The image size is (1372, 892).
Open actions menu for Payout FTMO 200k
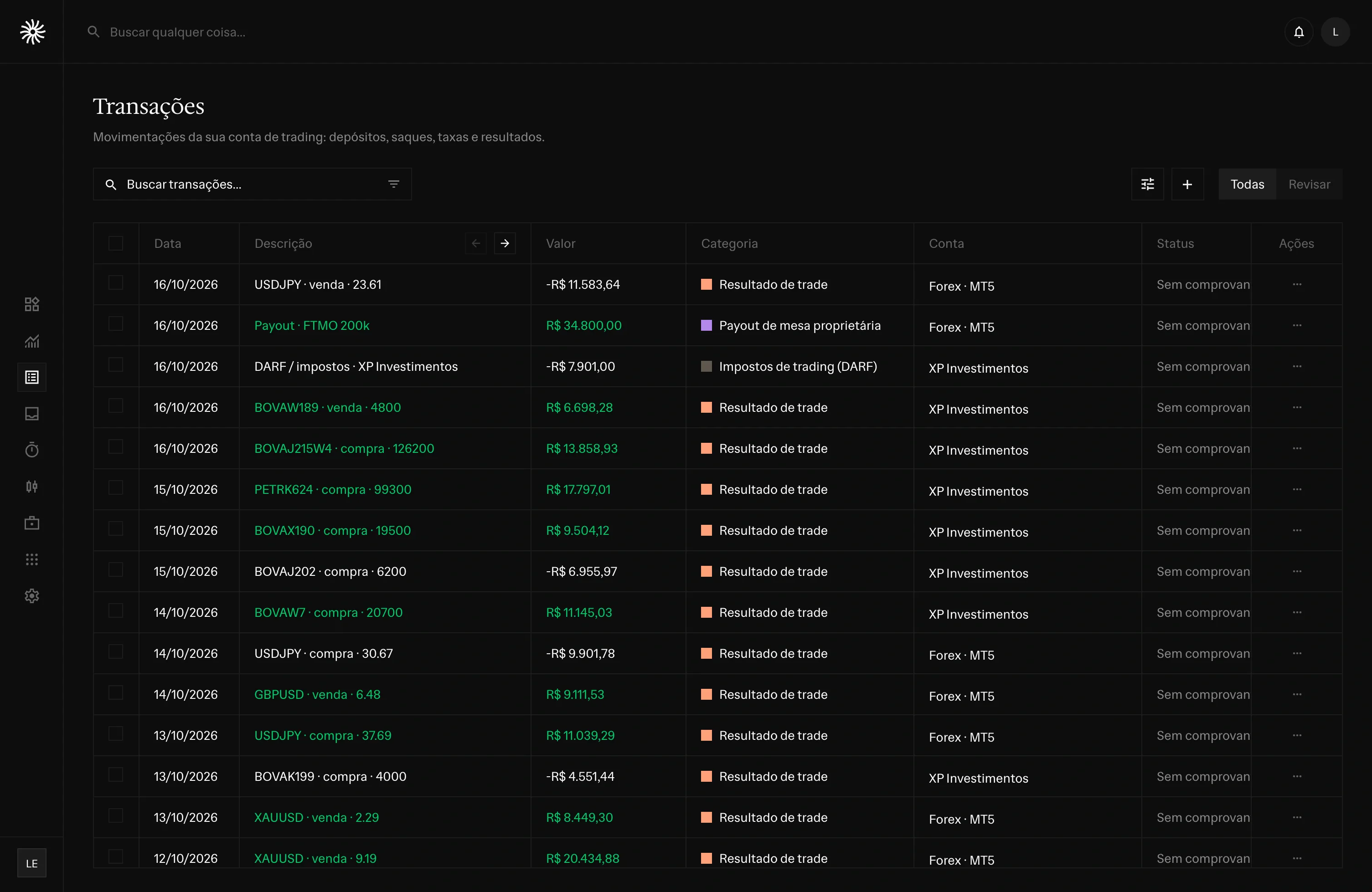(x=1297, y=325)
